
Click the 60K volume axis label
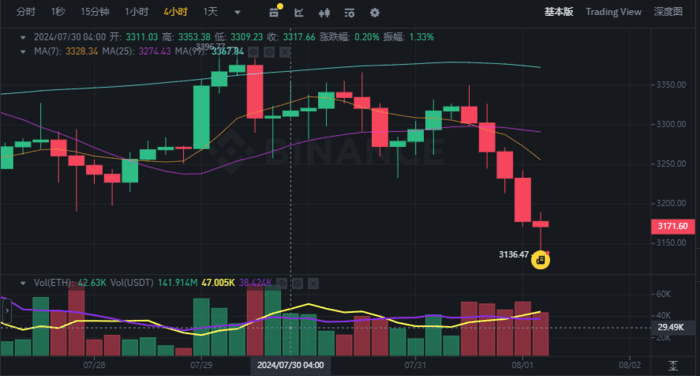663,294
